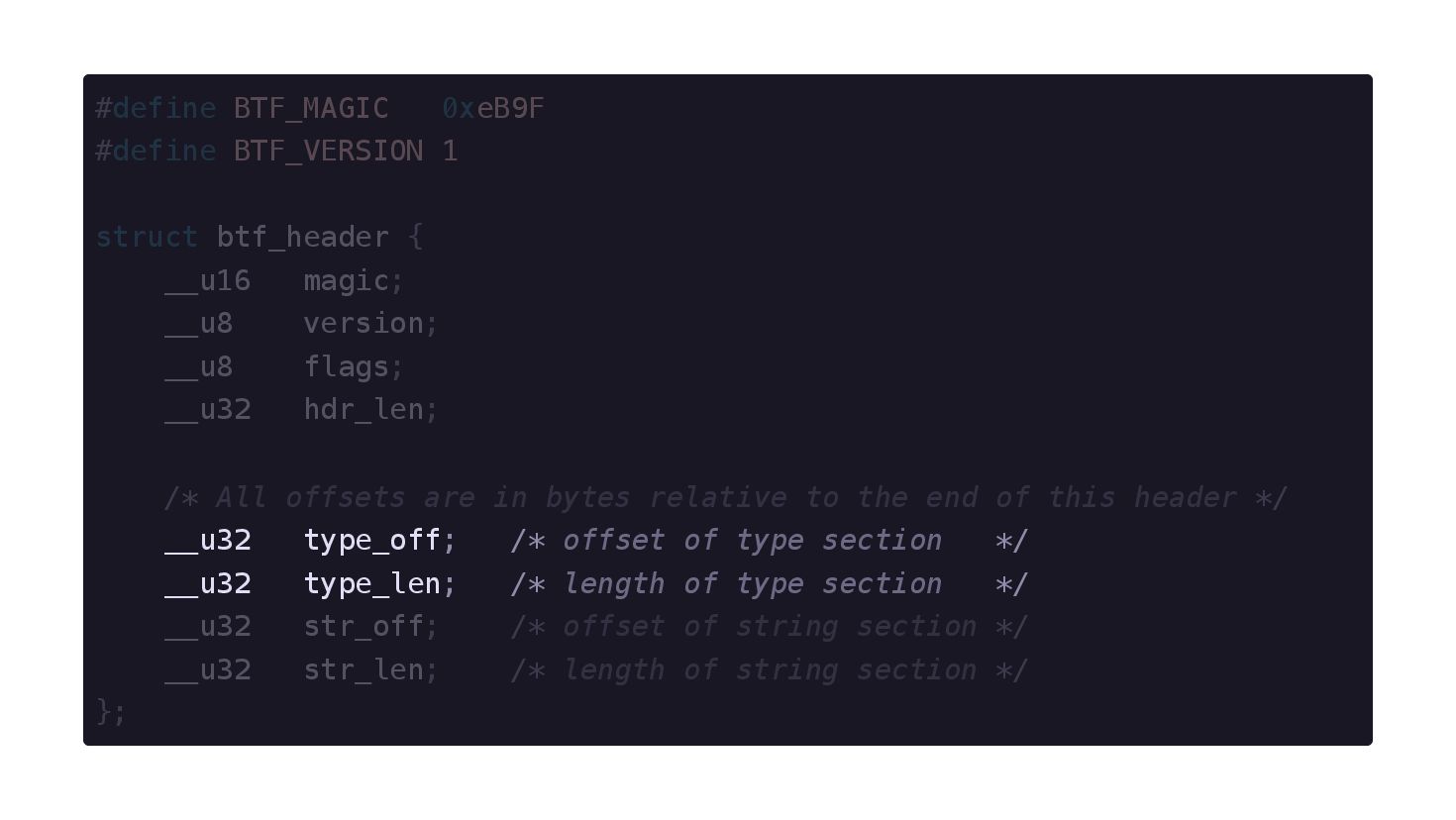
Task: Click the str_off field name
Action: coord(364,627)
